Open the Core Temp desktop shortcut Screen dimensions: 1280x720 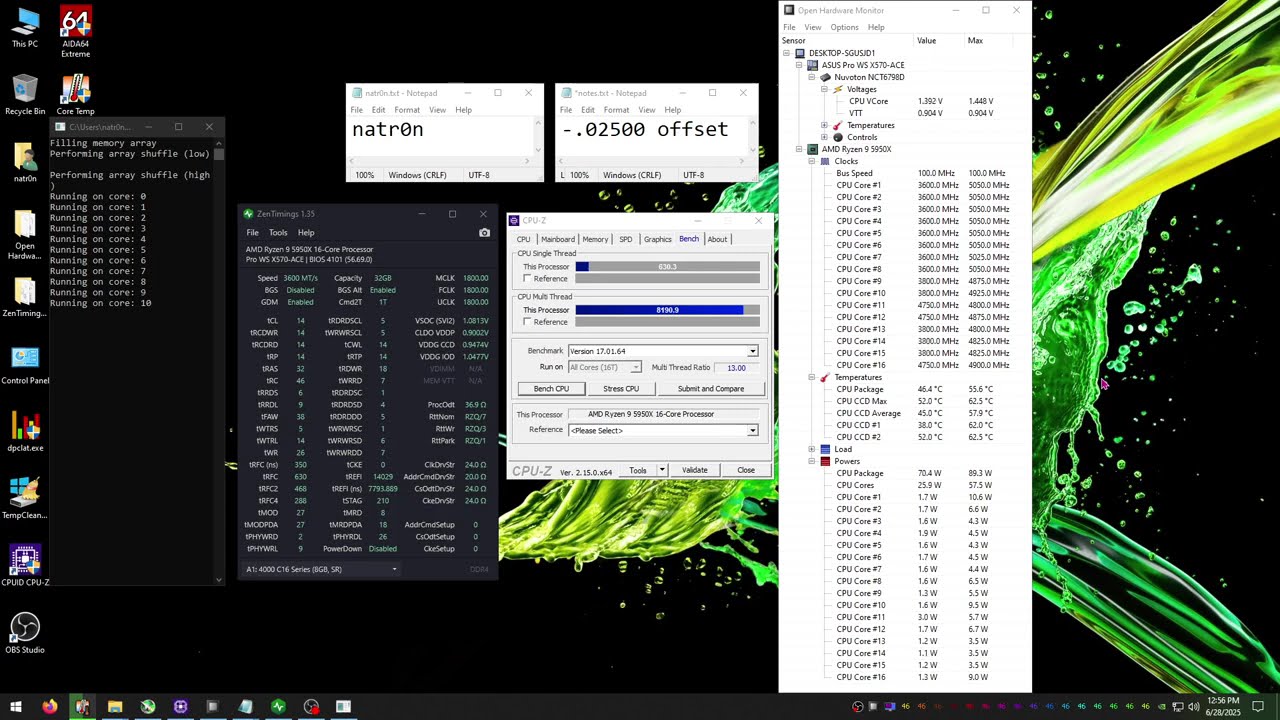[x=75, y=95]
